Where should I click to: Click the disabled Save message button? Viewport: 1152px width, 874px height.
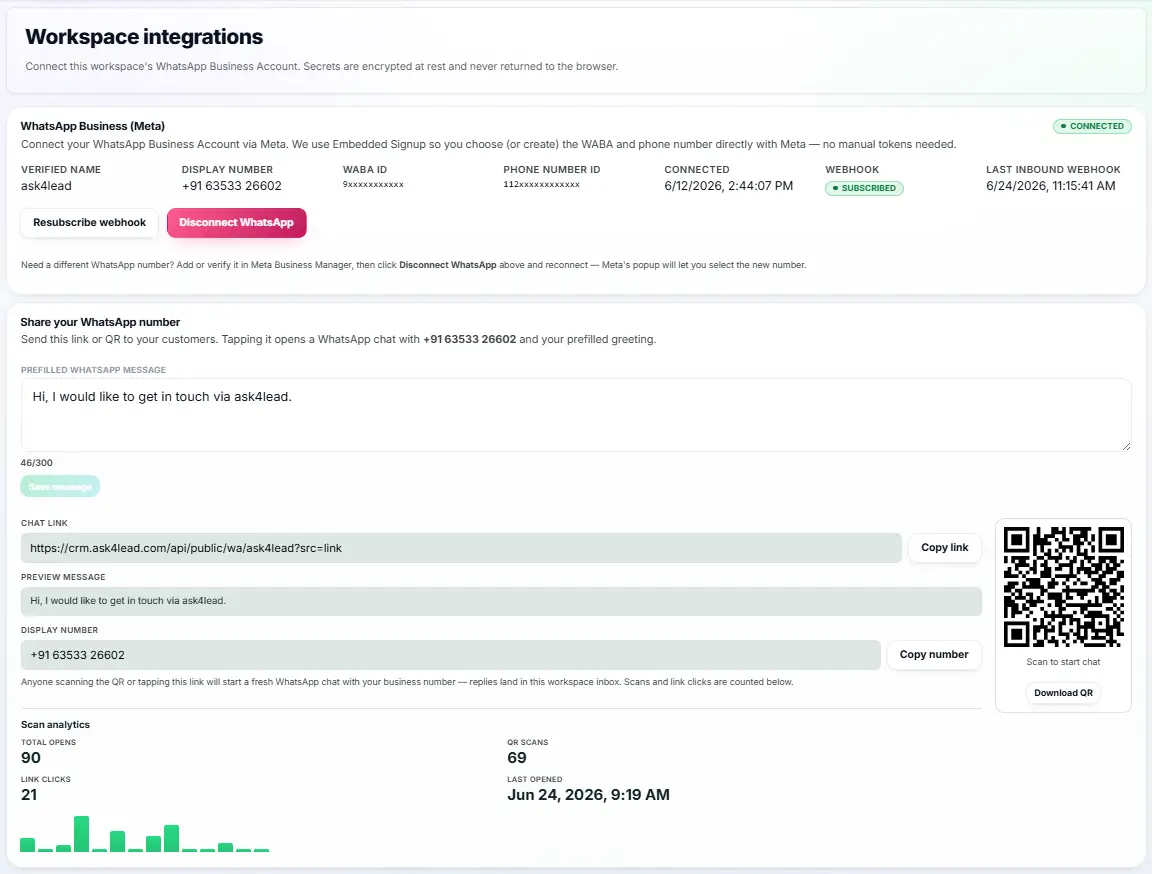point(60,486)
